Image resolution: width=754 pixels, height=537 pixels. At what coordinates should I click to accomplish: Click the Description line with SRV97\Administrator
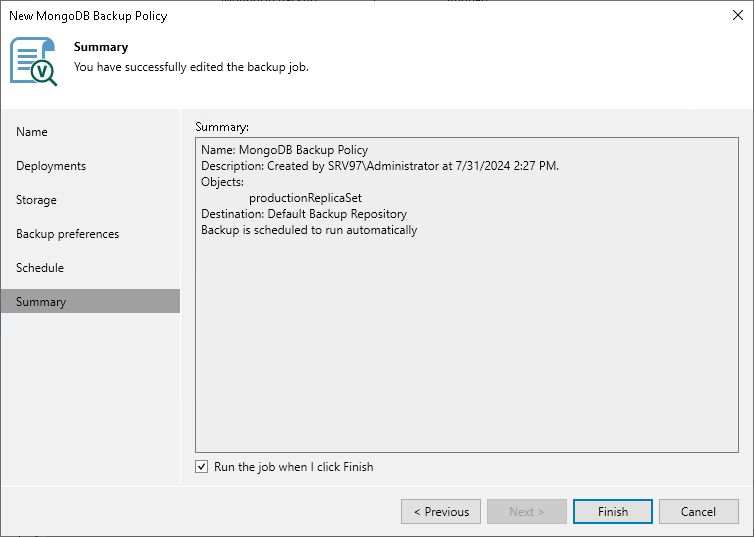[x=380, y=166]
